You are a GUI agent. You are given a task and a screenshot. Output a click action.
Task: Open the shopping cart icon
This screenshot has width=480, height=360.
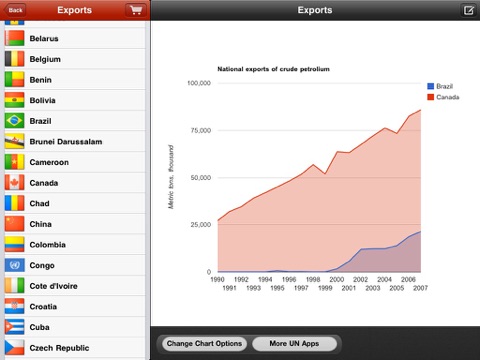pos(136,10)
